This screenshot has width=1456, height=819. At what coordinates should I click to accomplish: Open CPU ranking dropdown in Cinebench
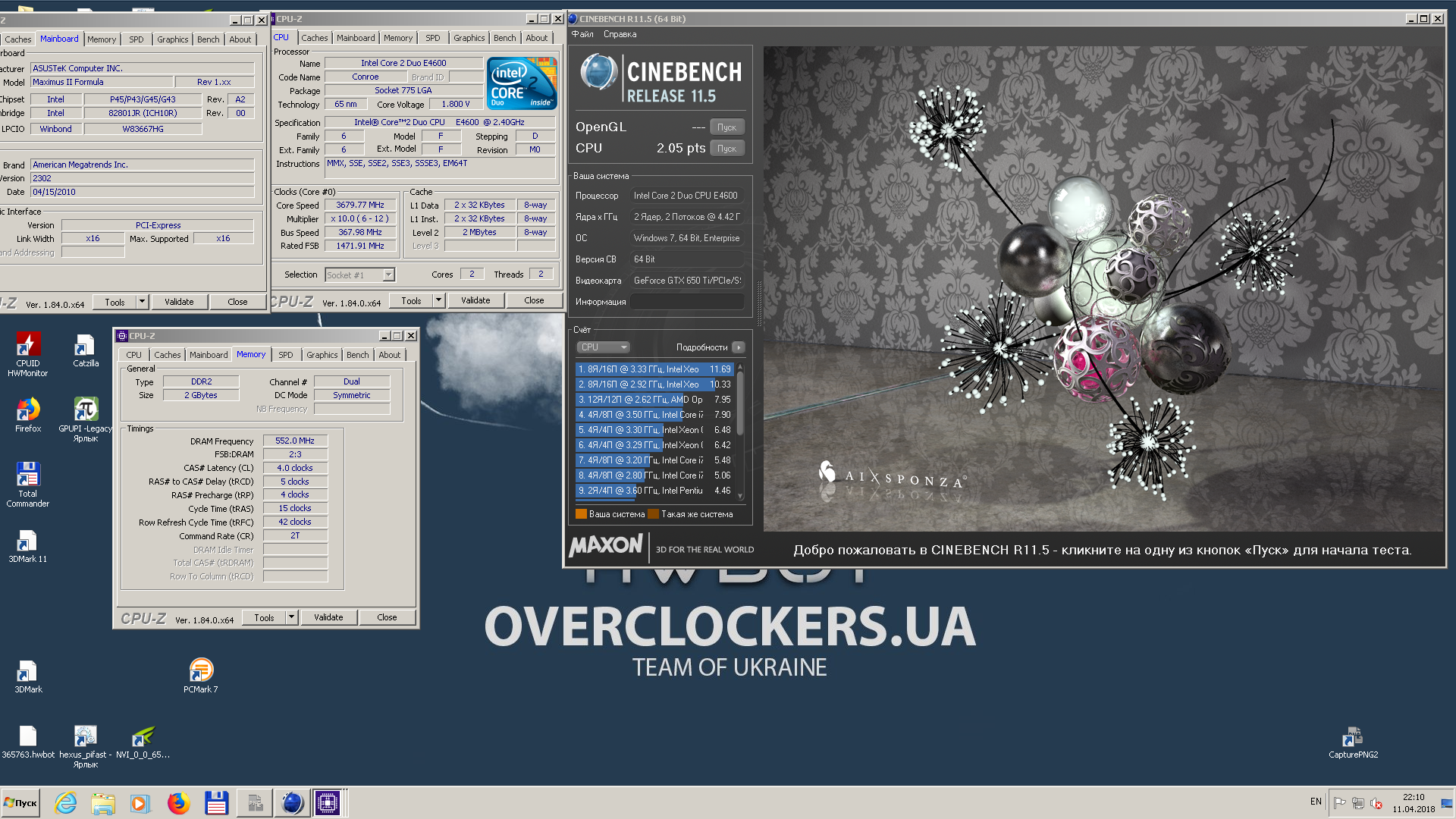[x=604, y=347]
